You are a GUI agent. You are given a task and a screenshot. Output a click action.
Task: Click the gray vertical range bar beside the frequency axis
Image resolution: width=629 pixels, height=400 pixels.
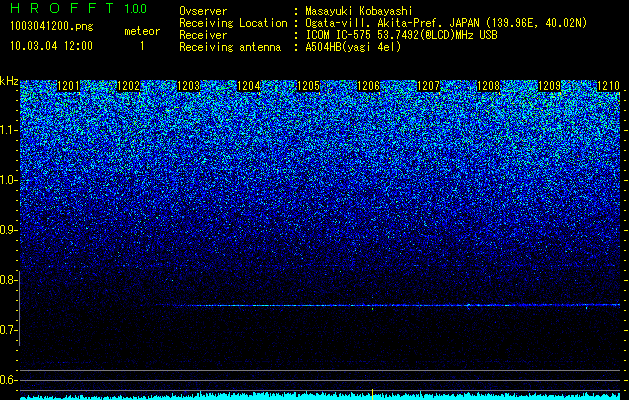(x=19, y=308)
